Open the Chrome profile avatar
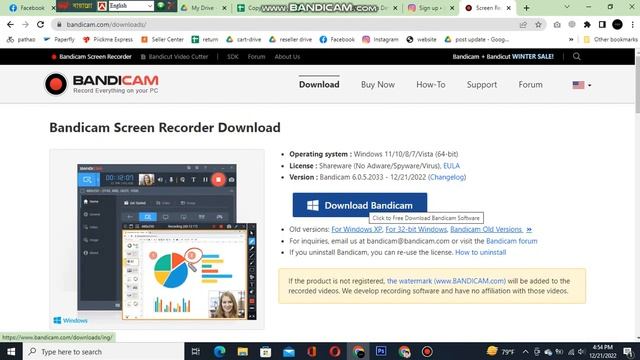Image resolution: width=640 pixels, height=360 pixels. pyautogui.click(x=617, y=24)
